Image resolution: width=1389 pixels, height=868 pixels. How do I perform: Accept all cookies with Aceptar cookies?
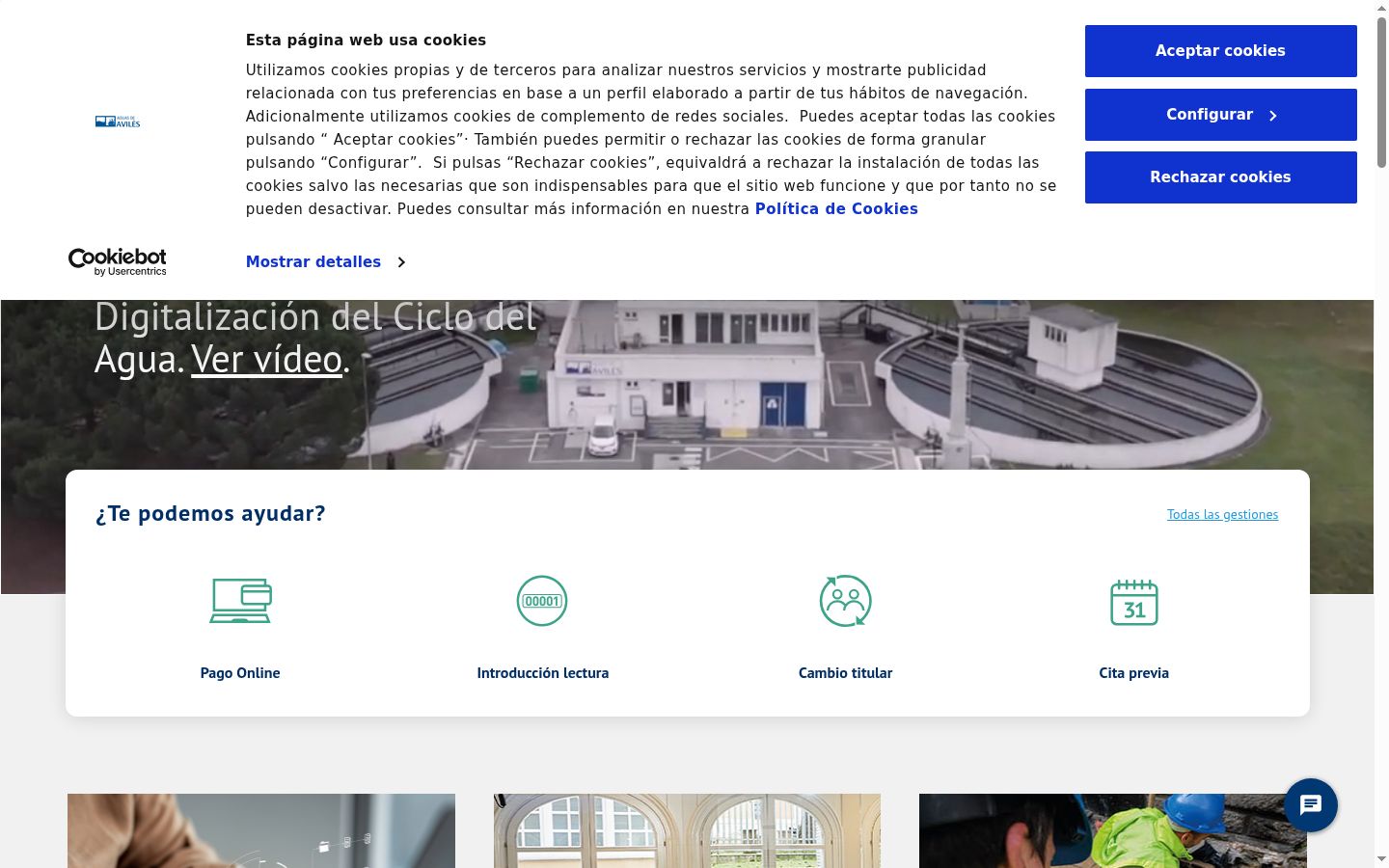[x=1221, y=51]
